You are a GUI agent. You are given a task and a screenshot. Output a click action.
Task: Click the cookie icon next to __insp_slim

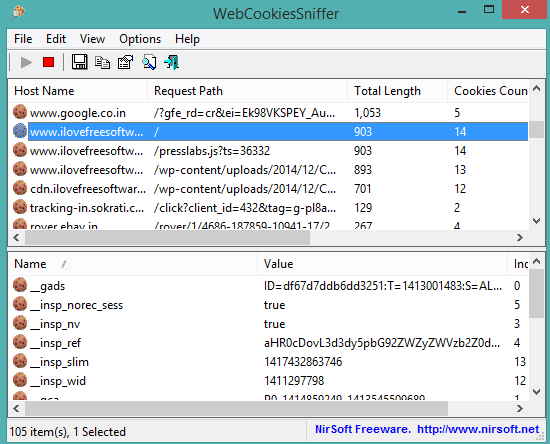[20, 361]
